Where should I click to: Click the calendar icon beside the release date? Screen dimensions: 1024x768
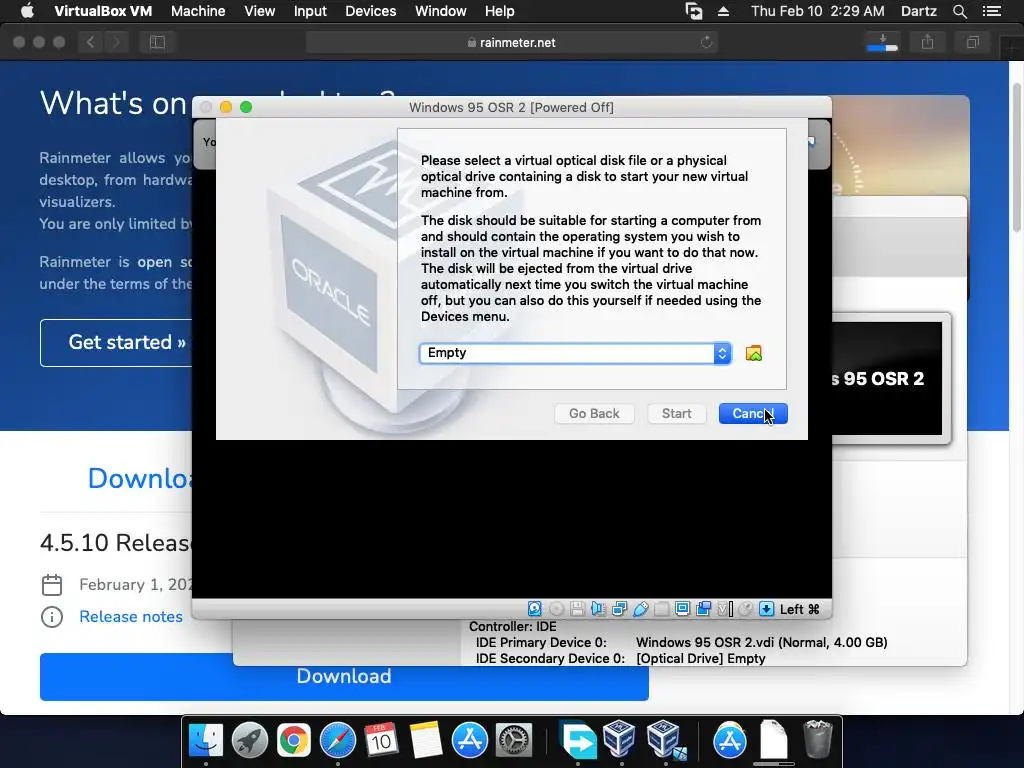pyautogui.click(x=52, y=584)
